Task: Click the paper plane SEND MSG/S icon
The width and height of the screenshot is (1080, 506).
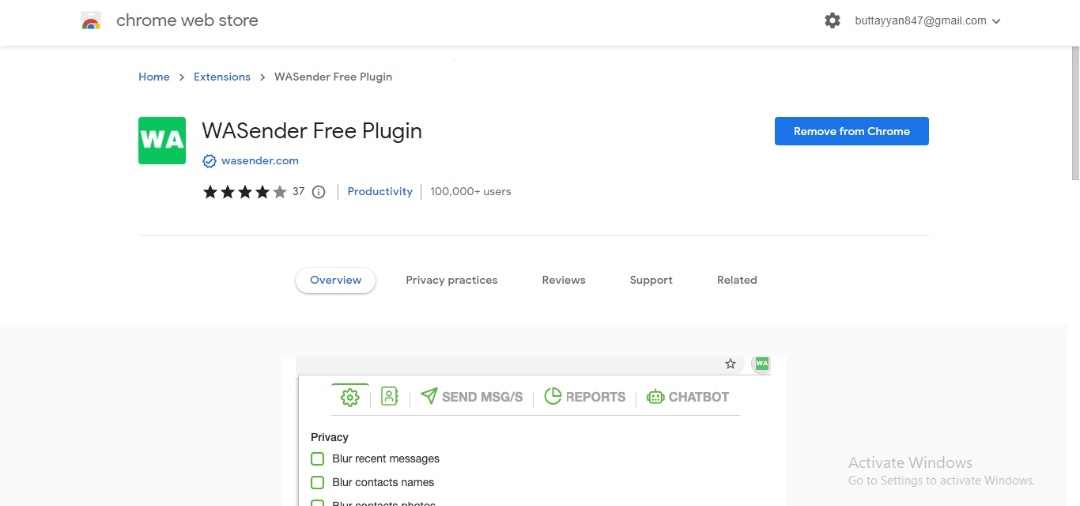Action: point(429,396)
